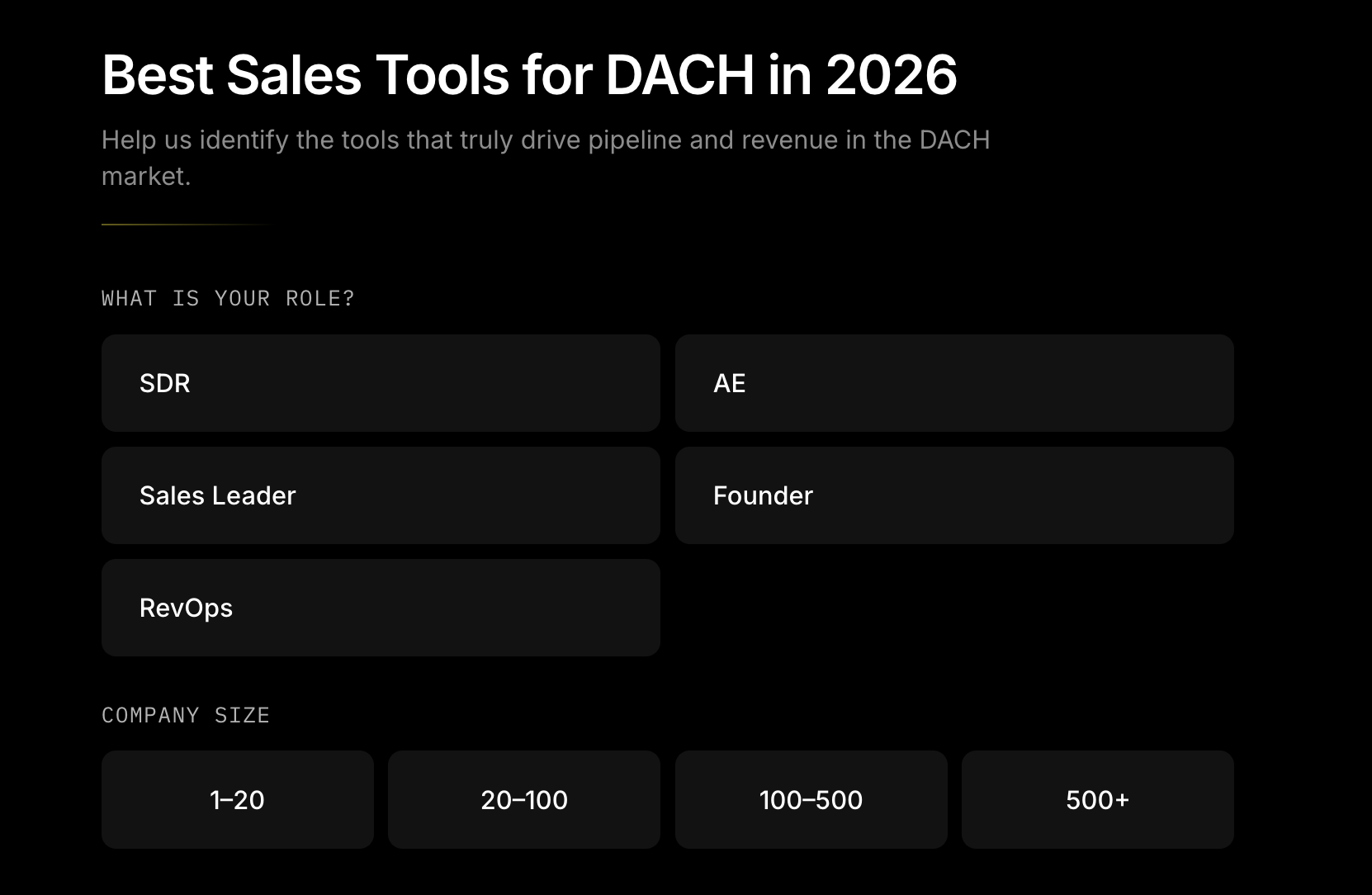
Task: Click '2026' in the page heading
Action: 892,75
